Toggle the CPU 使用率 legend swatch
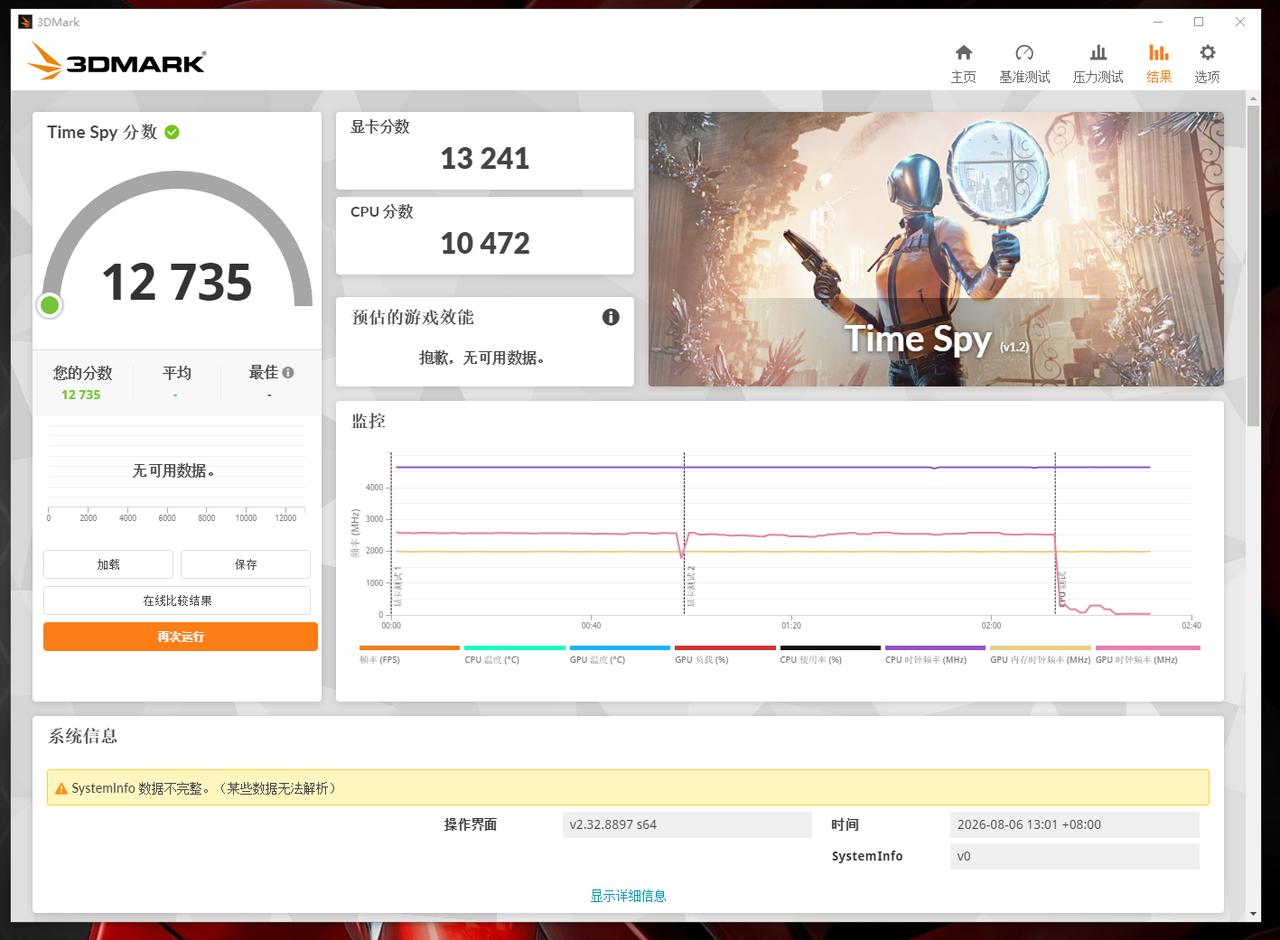 [x=830, y=648]
